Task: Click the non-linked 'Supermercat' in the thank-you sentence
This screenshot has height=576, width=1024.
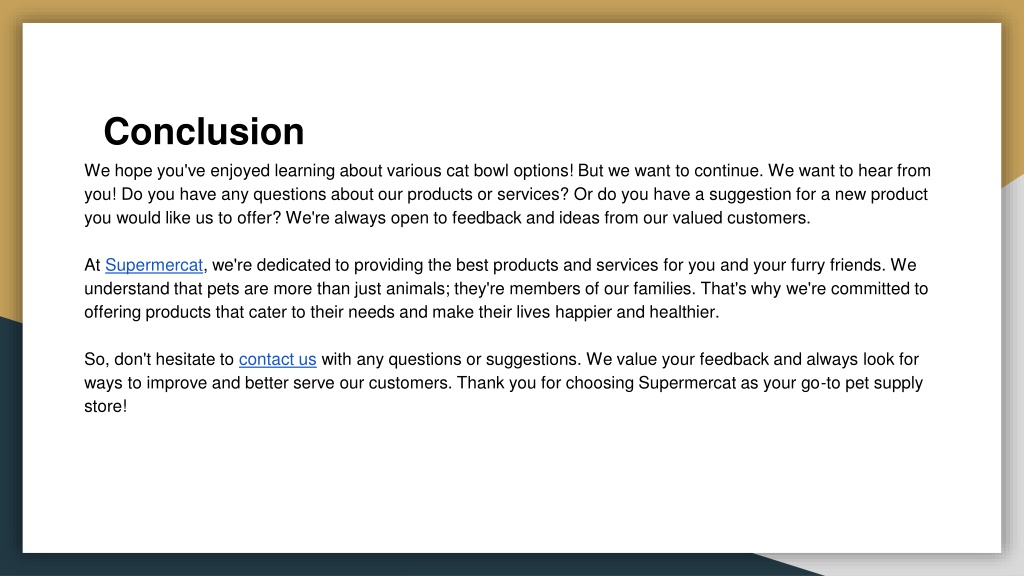Action: tap(687, 383)
